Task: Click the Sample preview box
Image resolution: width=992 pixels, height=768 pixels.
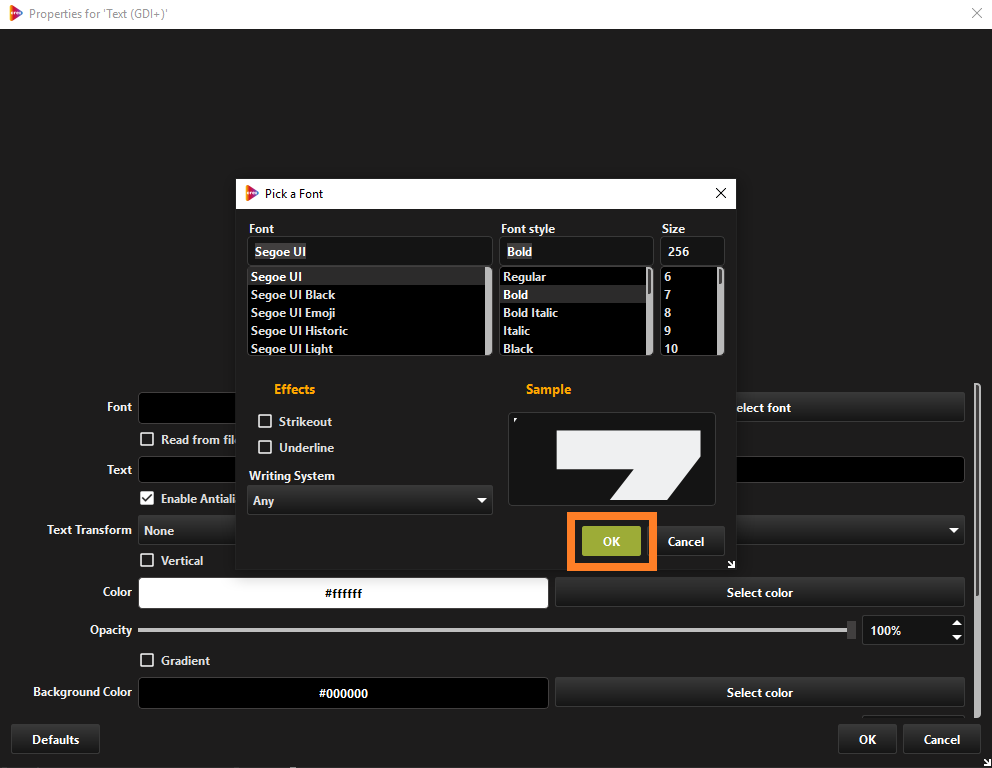Action: pyautogui.click(x=612, y=459)
